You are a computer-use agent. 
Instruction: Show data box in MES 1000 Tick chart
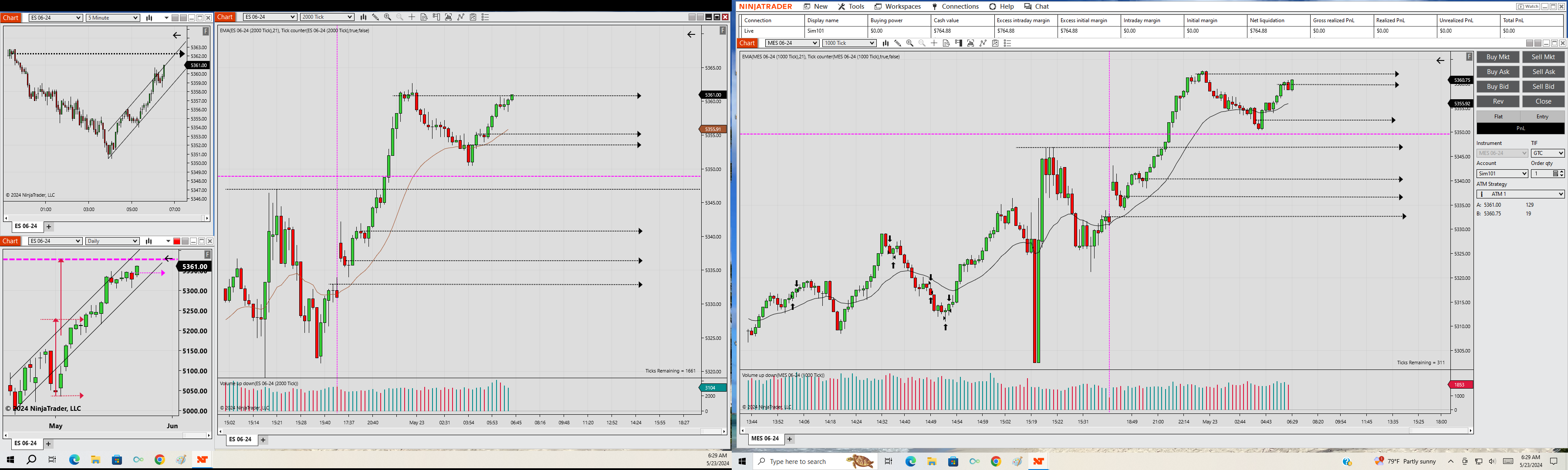[946, 43]
